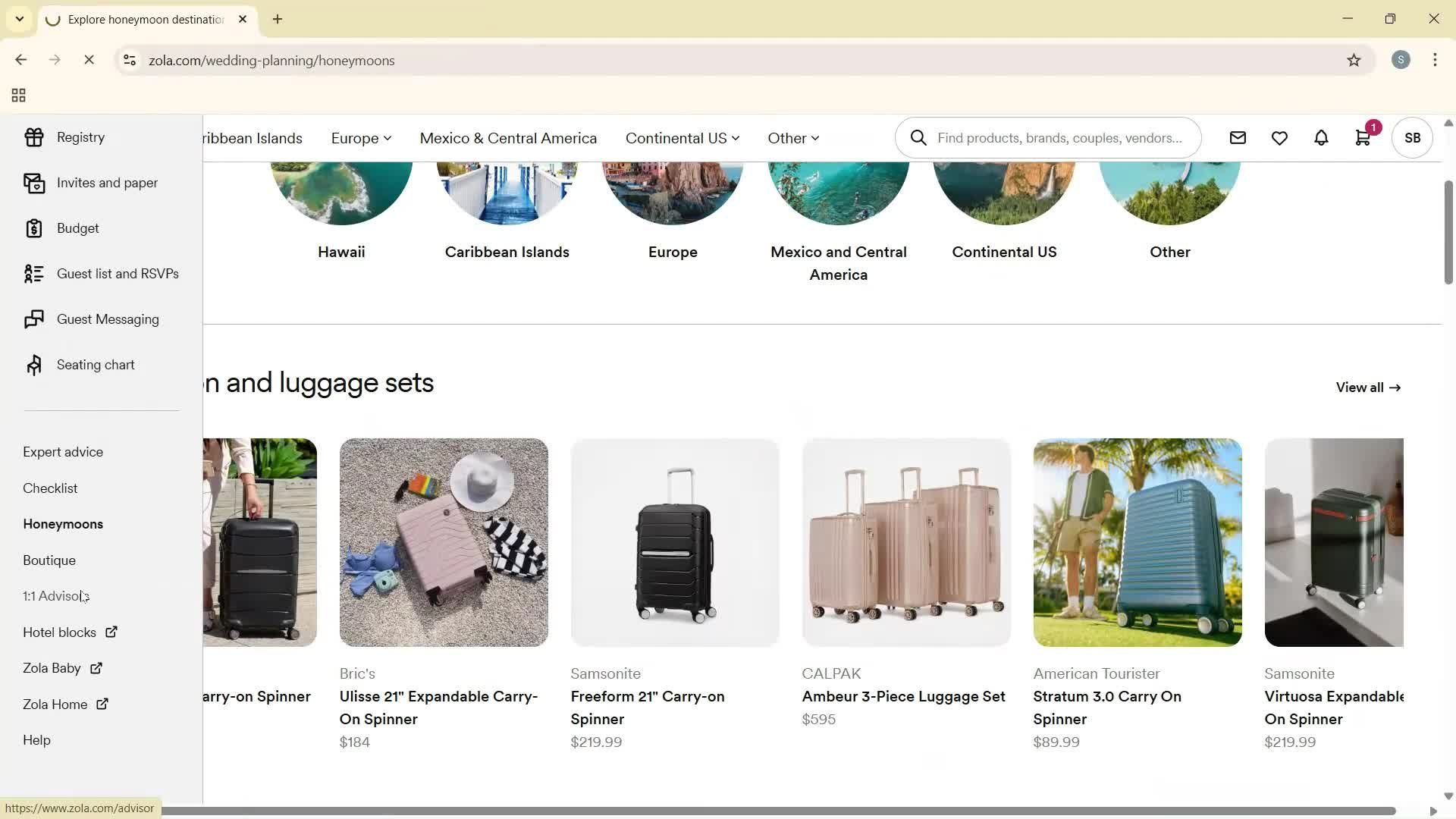Viewport: 1456px width, 819px height.
Task: Open the Budget tool
Action: (x=77, y=228)
